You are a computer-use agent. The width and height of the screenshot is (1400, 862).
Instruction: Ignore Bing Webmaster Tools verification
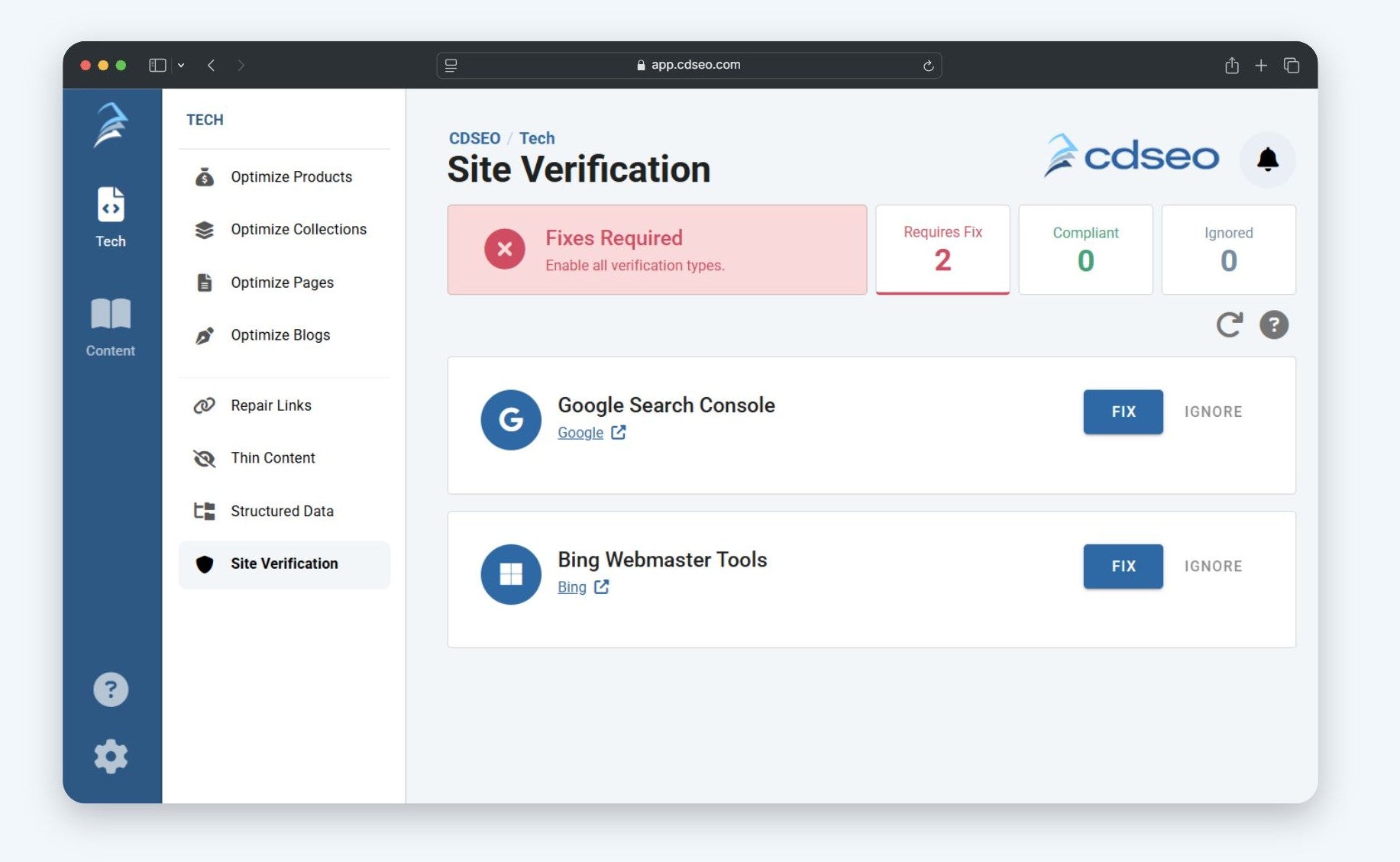coord(1213,567)
